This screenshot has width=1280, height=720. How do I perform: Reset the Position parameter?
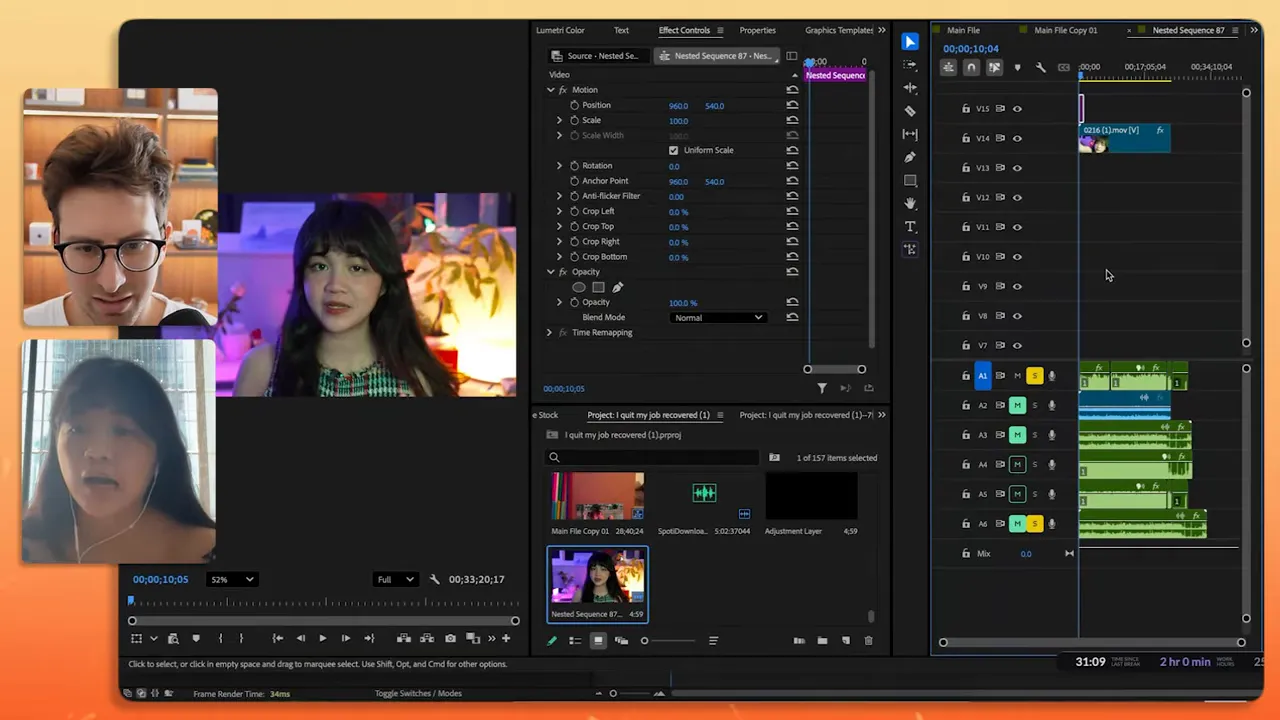point(792,105)
